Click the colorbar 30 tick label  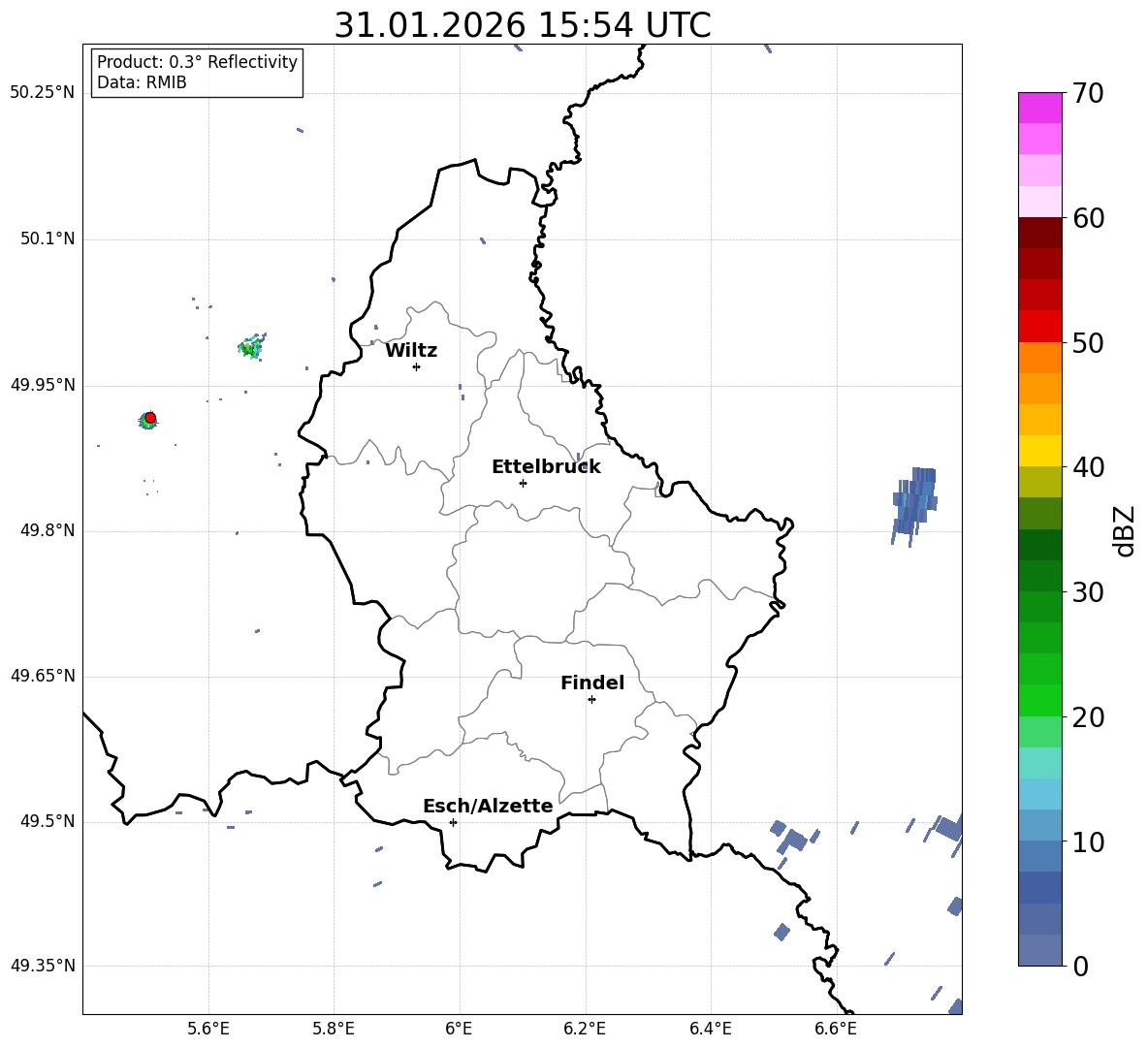(1088, 592)
